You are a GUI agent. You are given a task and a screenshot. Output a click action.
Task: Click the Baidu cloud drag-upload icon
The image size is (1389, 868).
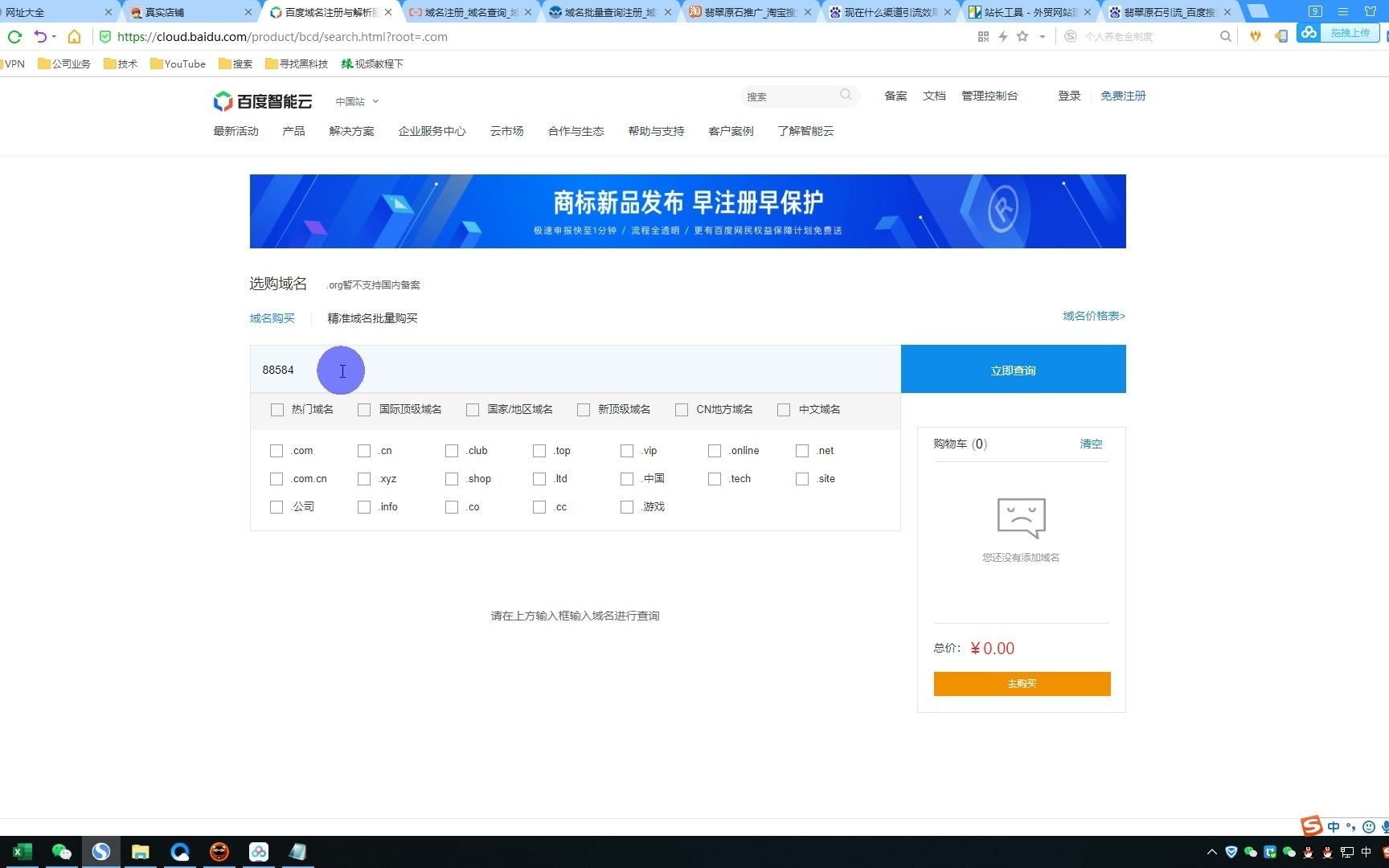(x=1309, y=33)
